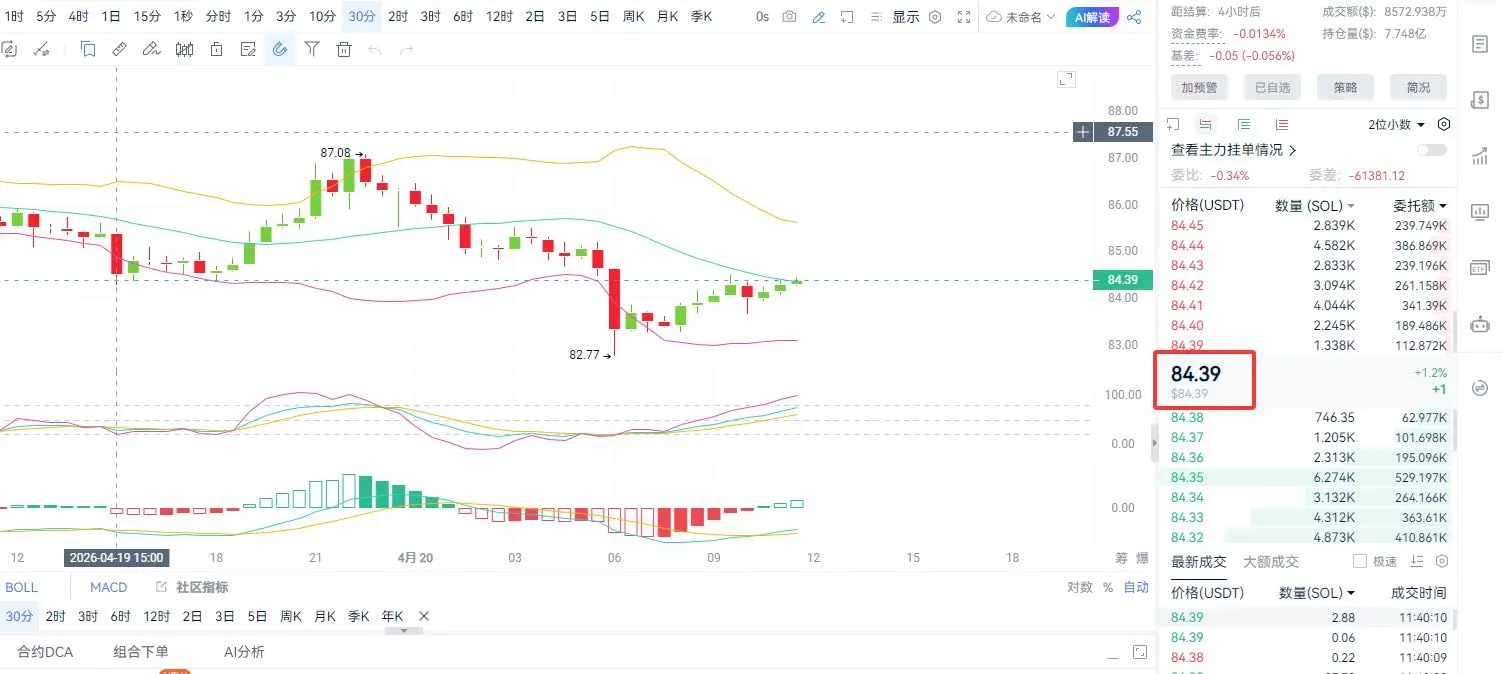The width and height of the screenshot is (1502, 674).
Task: Click the share icon beside AI解读
Action: click(1134, 17)
